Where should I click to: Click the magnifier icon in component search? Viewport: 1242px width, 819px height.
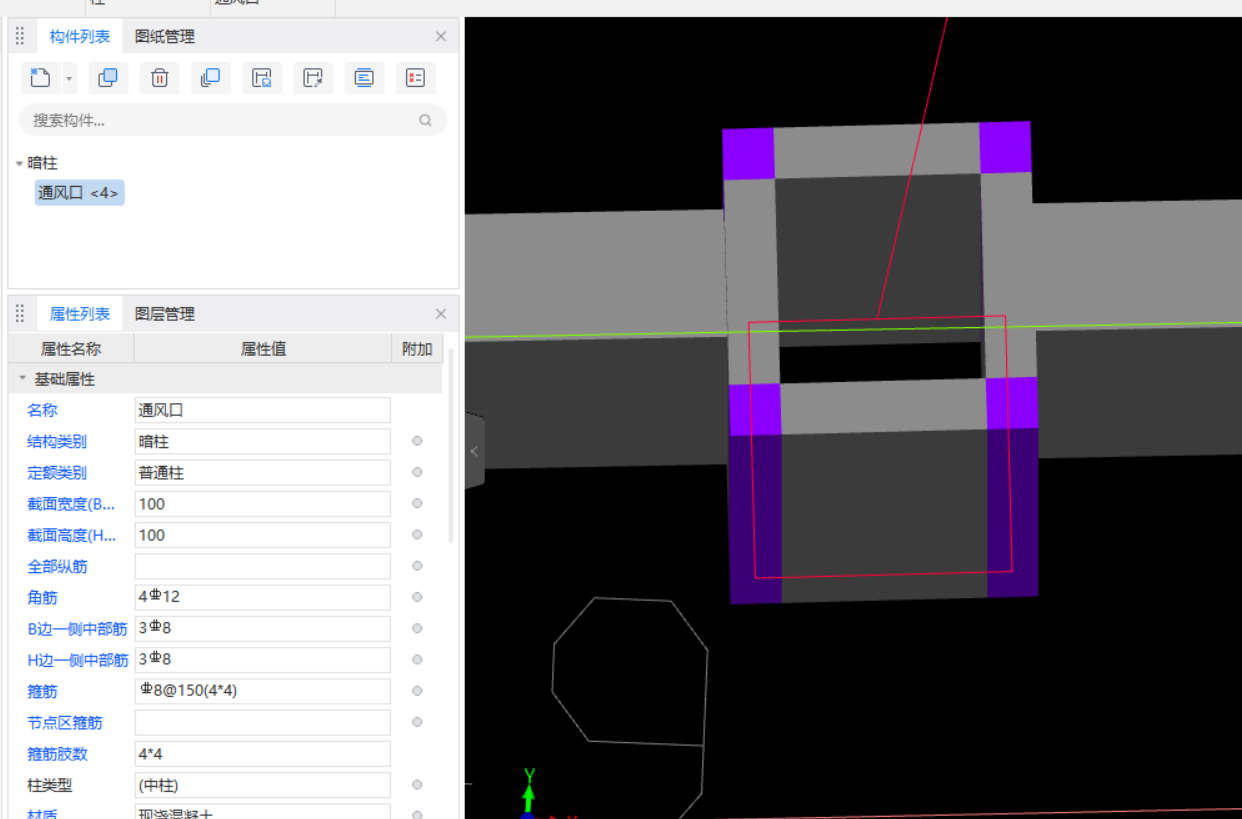click(425, 120)
